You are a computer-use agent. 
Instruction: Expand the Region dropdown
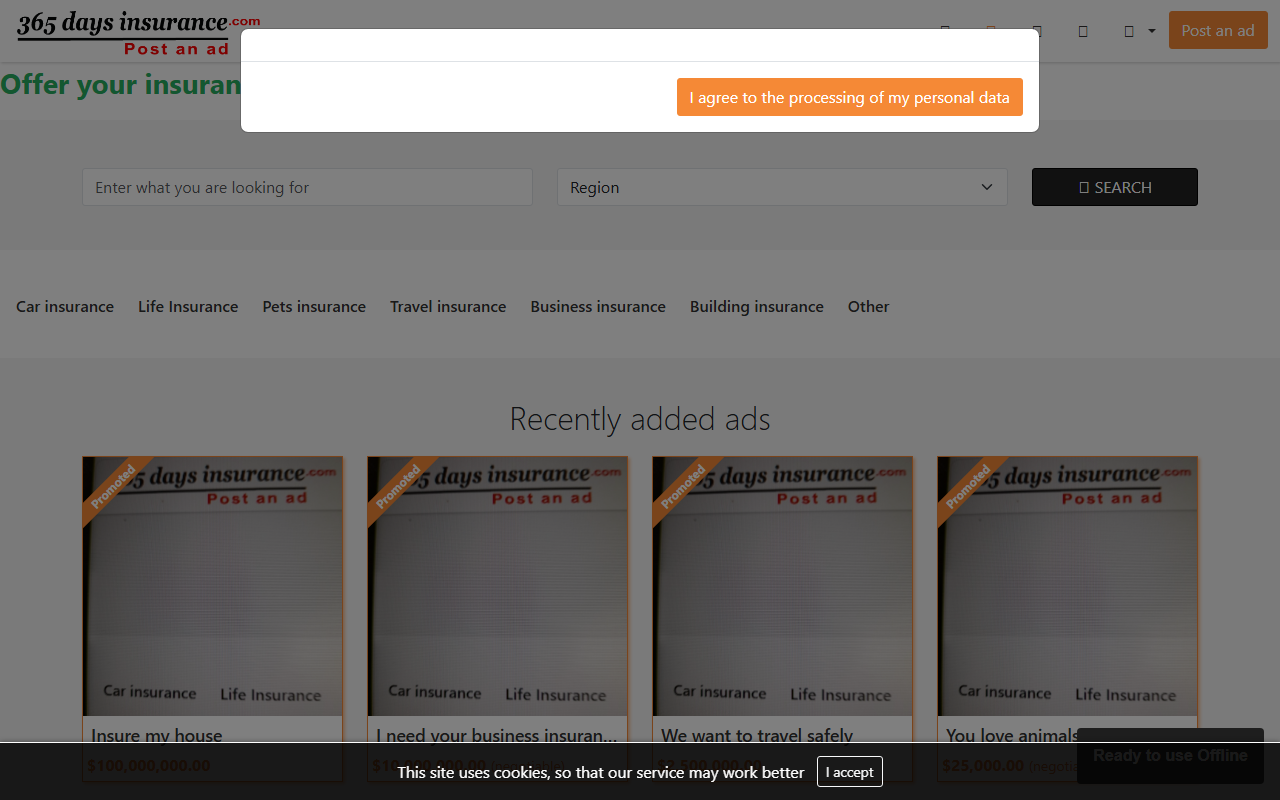[x=782, y=187]
